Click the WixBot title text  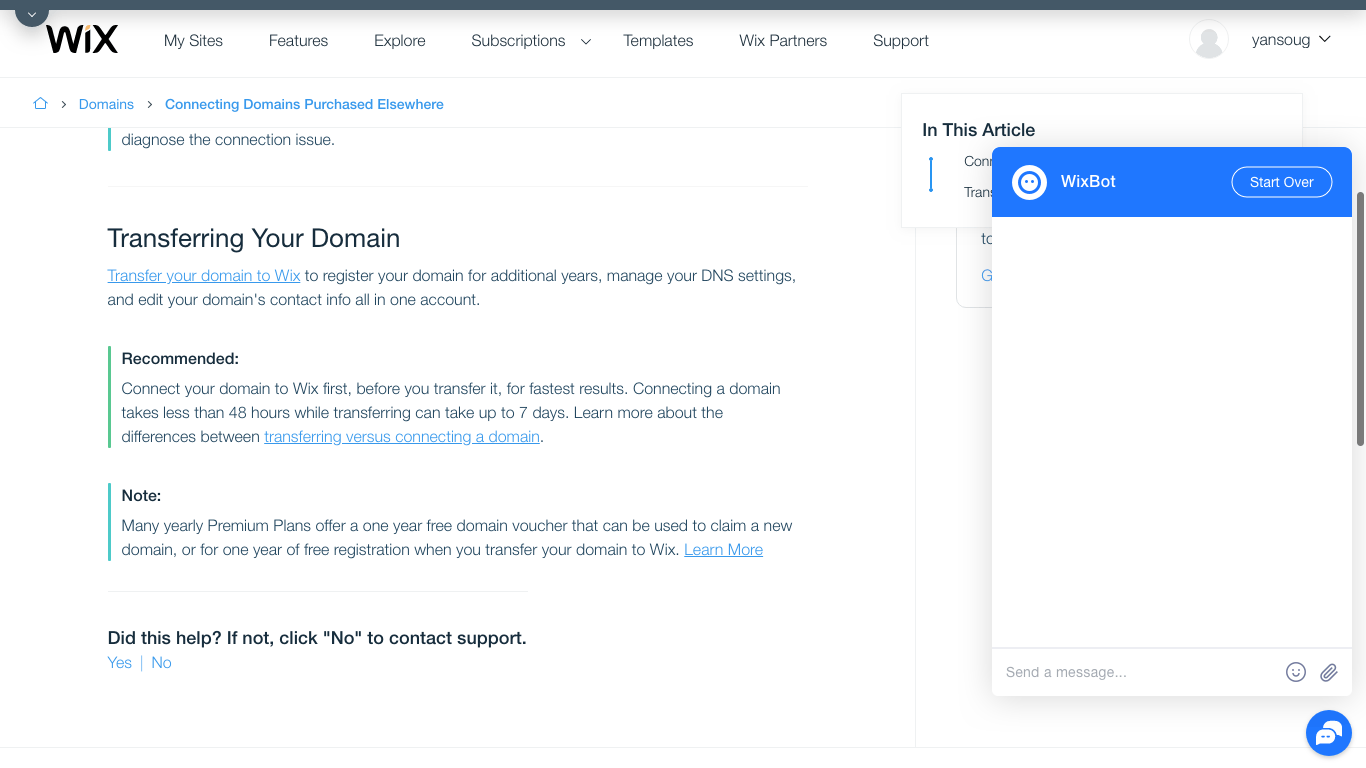(x=1088, y=182)
